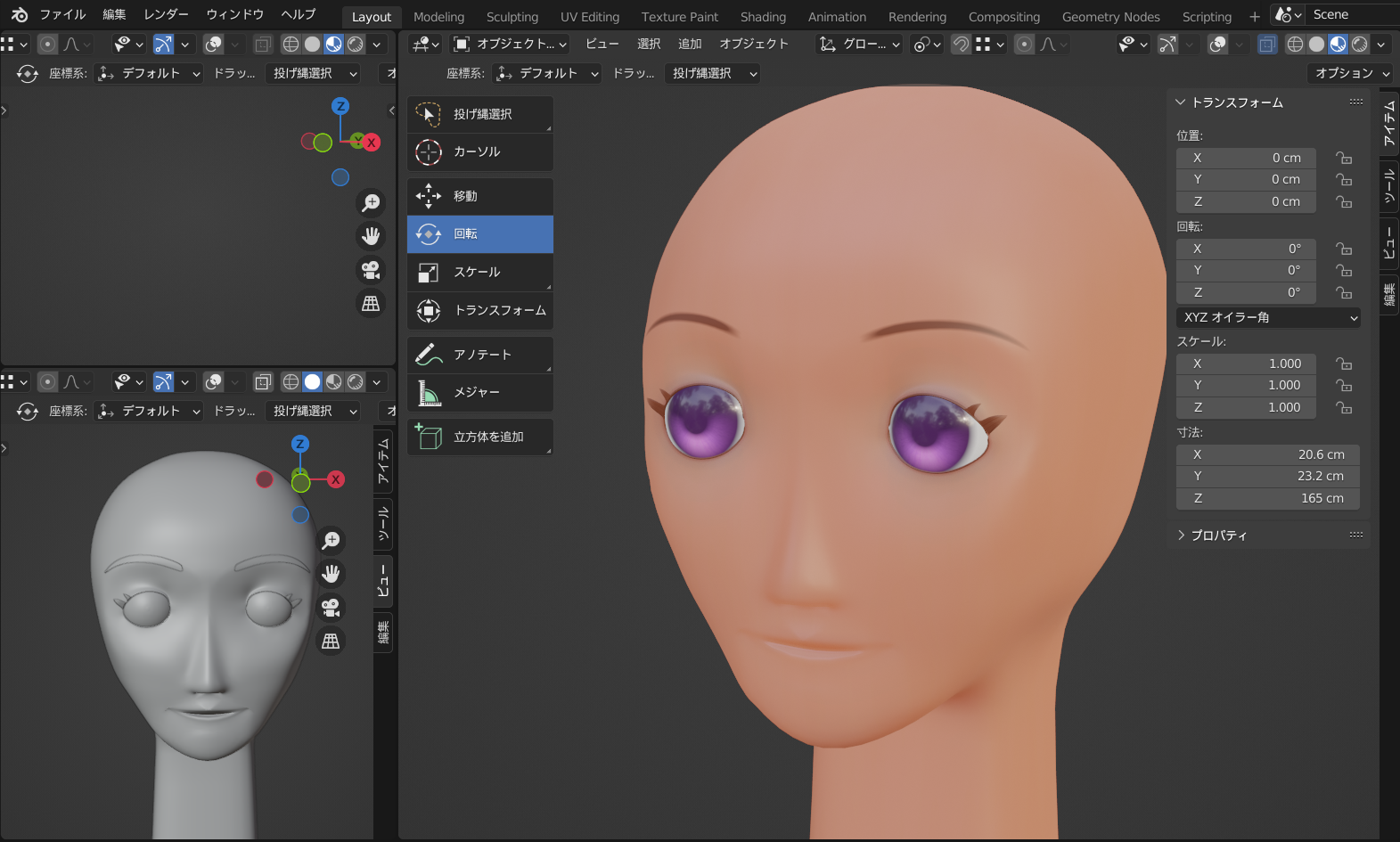Activate the Scale (スケール) tool
Viewport: 1400px width, 842px height.
click(479, 272)
